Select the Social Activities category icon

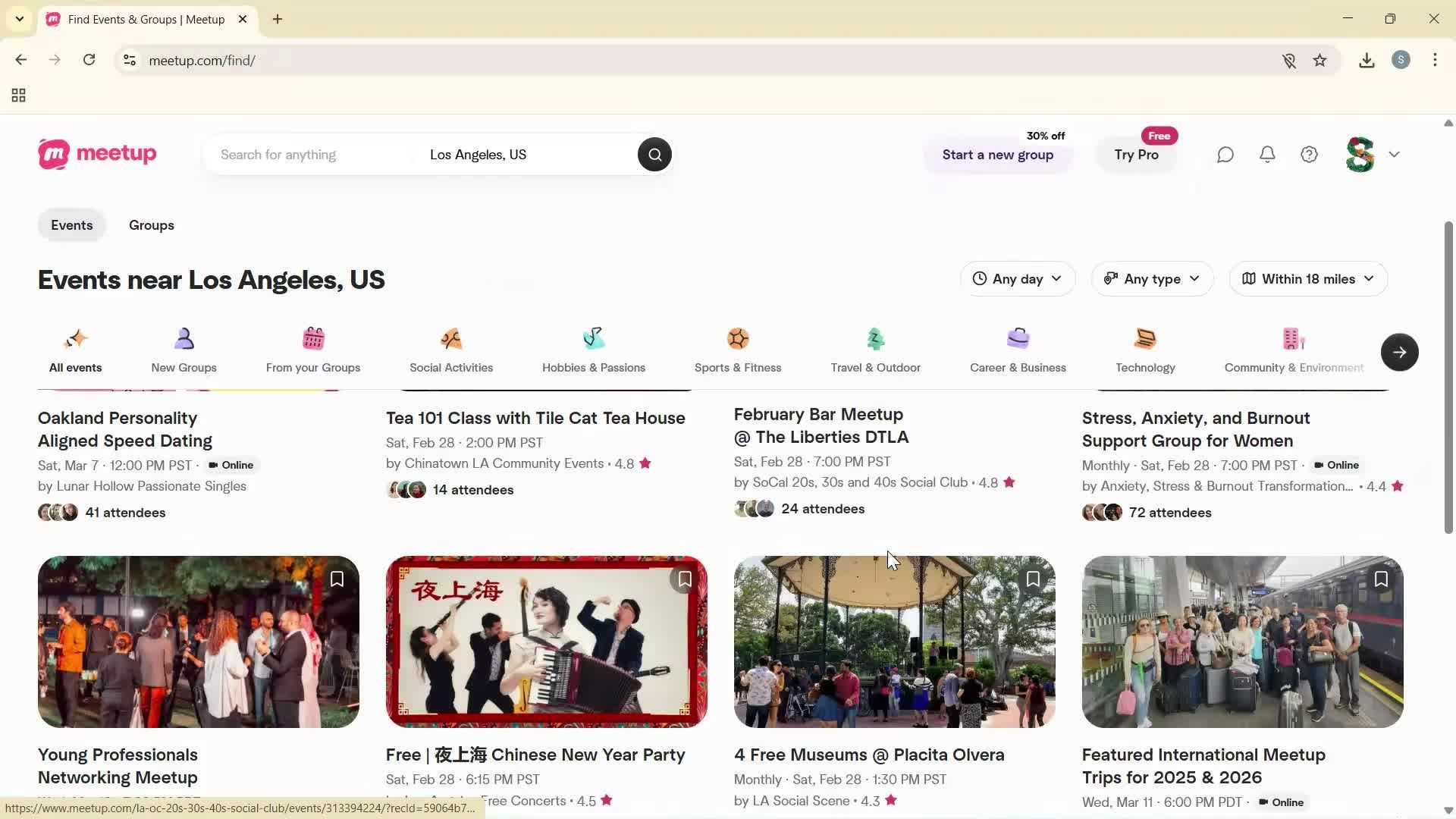coord(450,349)
